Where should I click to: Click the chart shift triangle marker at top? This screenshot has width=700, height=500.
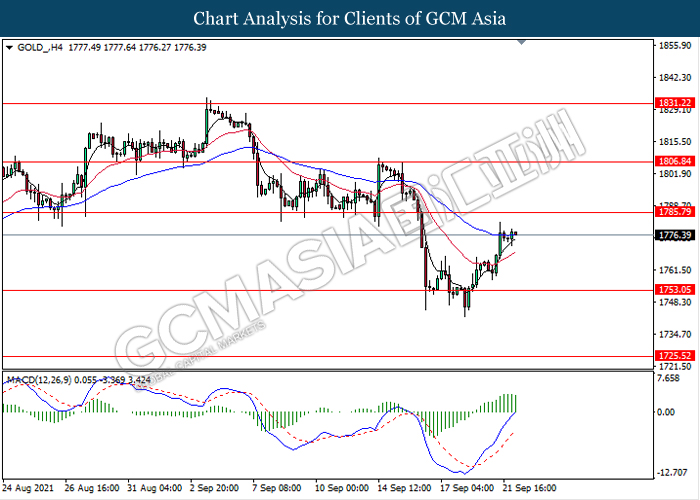pyautogui.click(x=521, y=42)
